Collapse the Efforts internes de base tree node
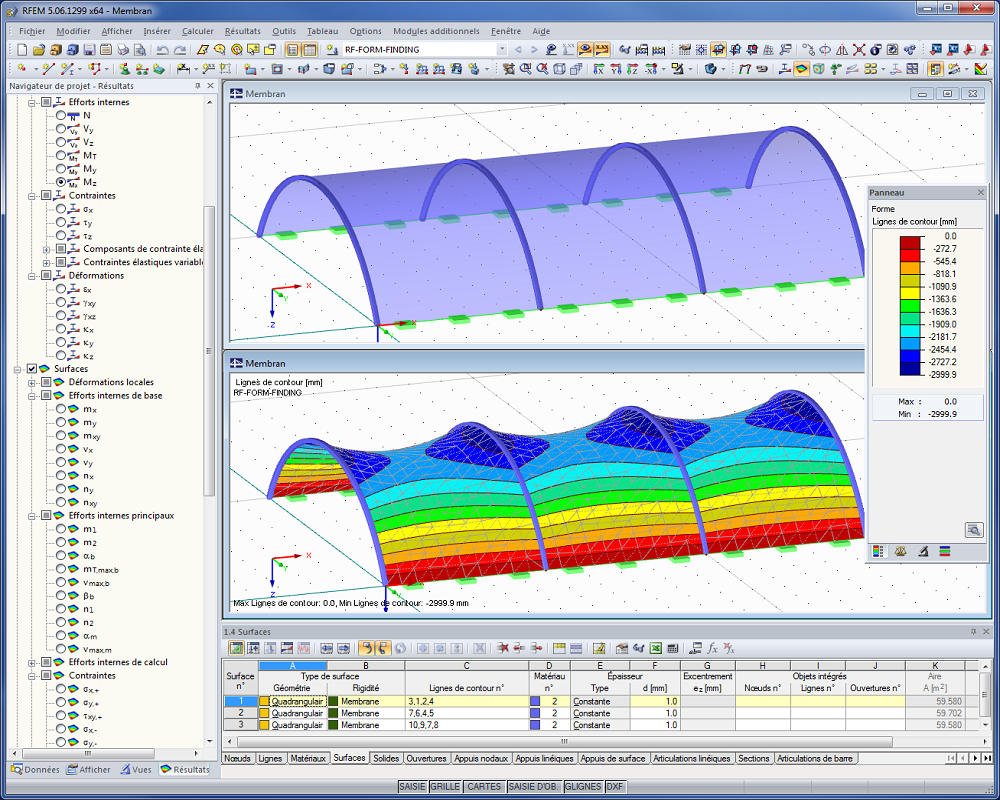The width and height of the screenshot is (1000, 800). [x=32, y=396]
